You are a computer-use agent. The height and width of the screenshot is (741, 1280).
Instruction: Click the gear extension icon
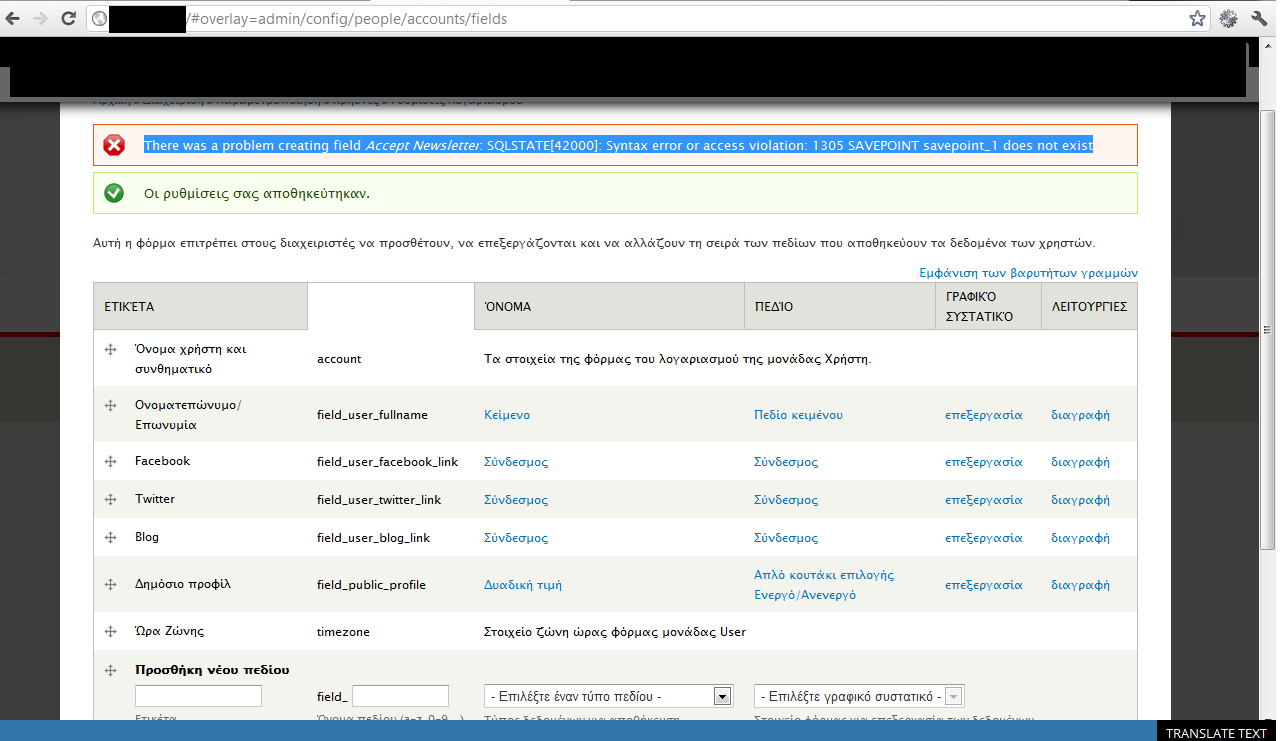1228,18
